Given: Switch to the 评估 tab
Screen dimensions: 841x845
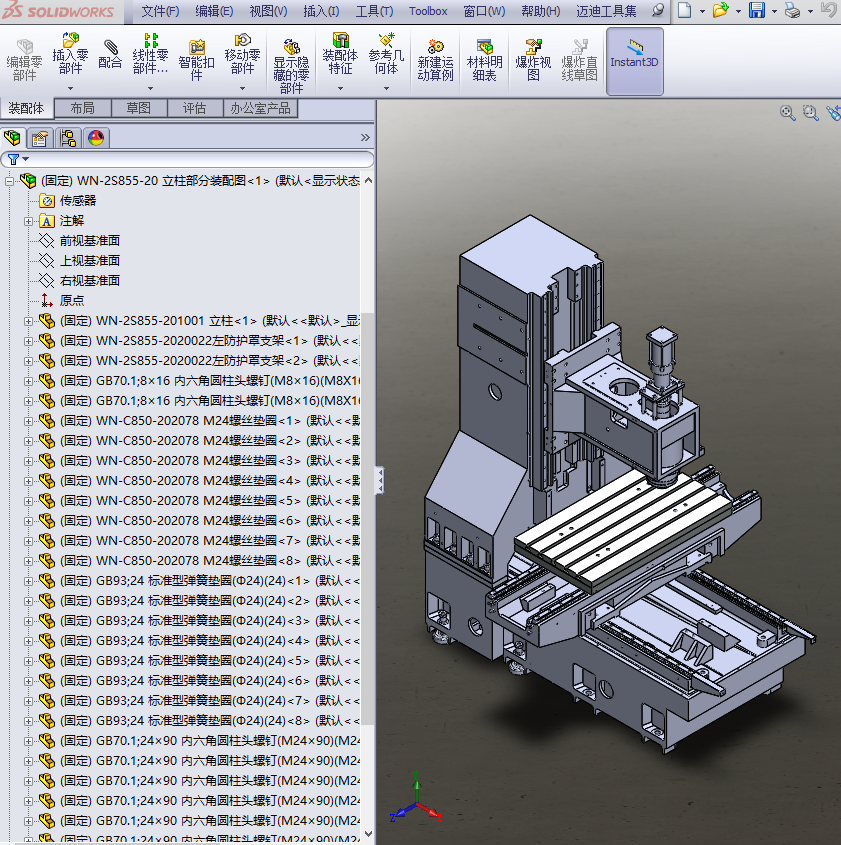Looking at the screenshot, I should click(194, 108).
